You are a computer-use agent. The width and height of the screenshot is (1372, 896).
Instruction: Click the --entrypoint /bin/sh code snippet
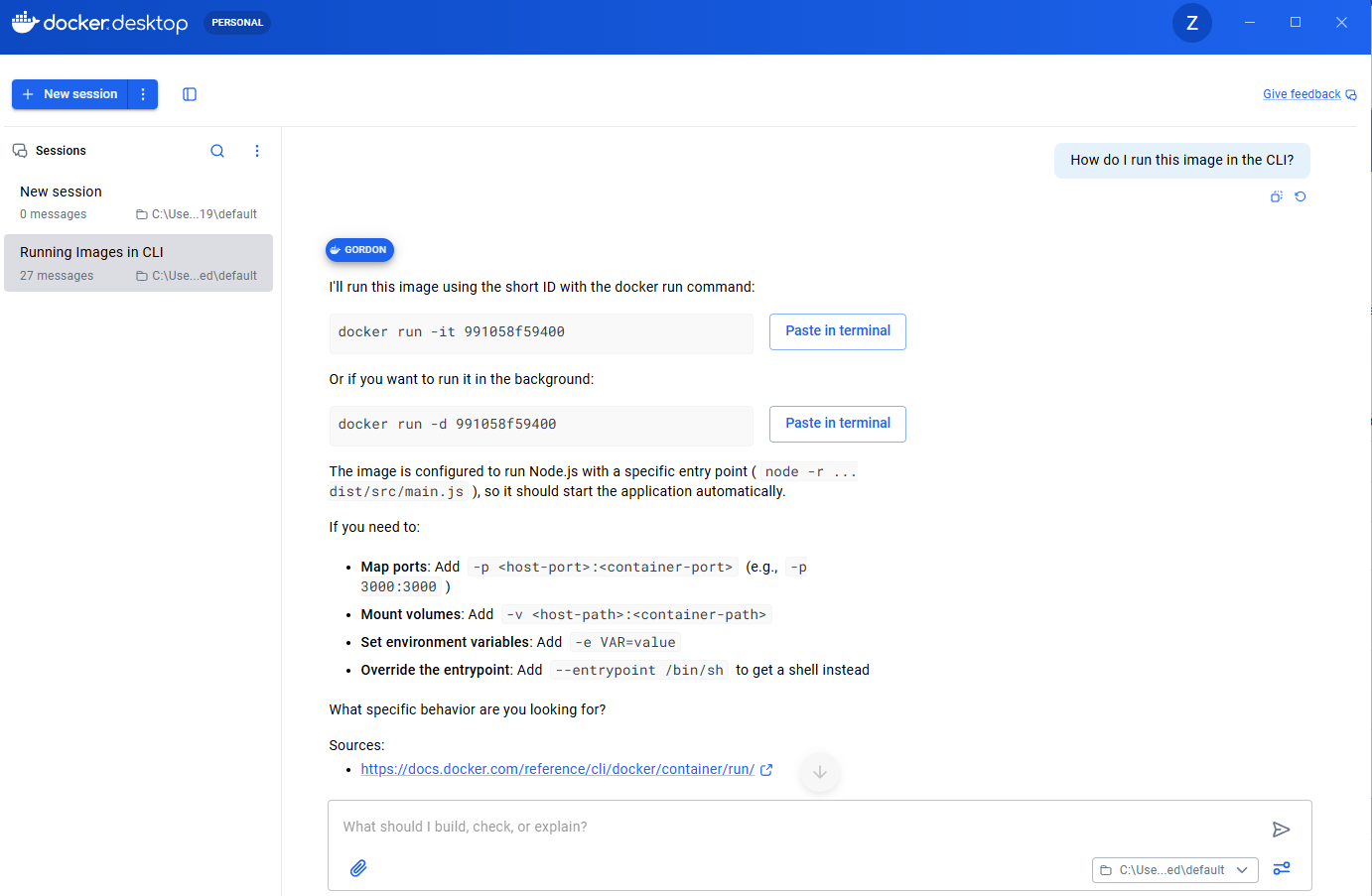(x=639, y=671)
